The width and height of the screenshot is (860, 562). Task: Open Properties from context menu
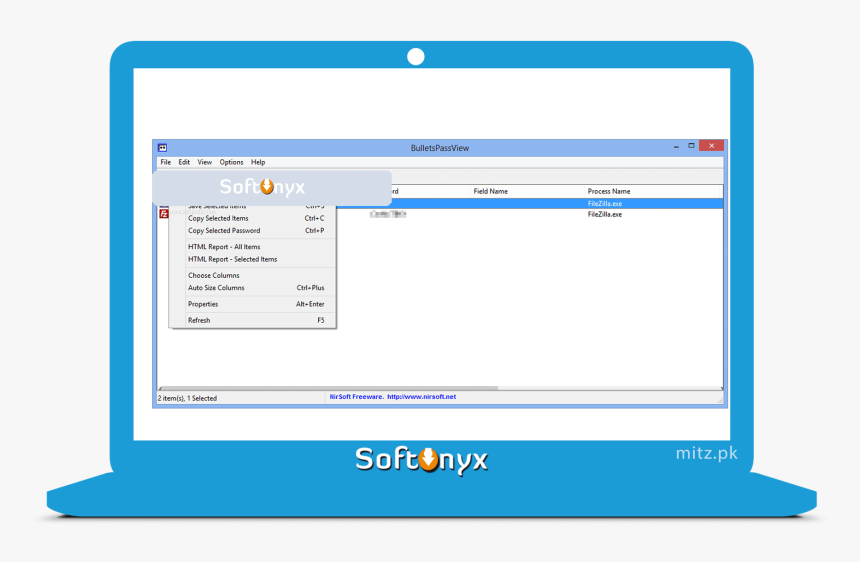pyautogui.click(x=253, y=304)
